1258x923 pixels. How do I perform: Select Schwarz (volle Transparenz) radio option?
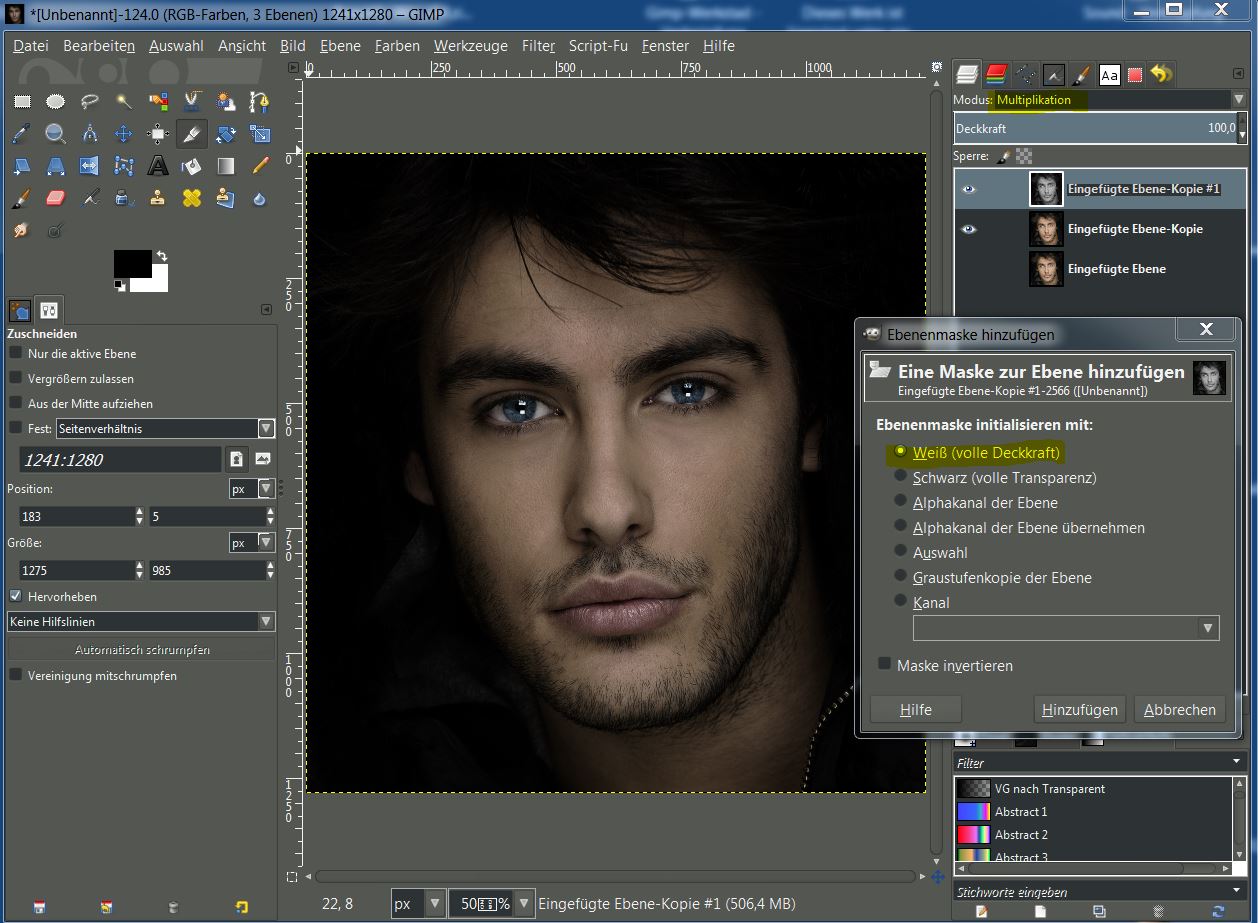[901, 477]
